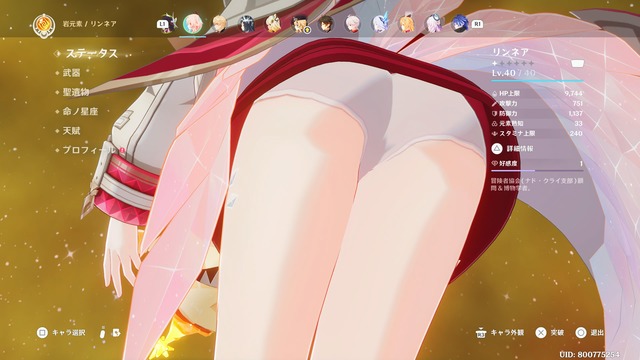Click the 退出 exit button

tap(590, 333)
